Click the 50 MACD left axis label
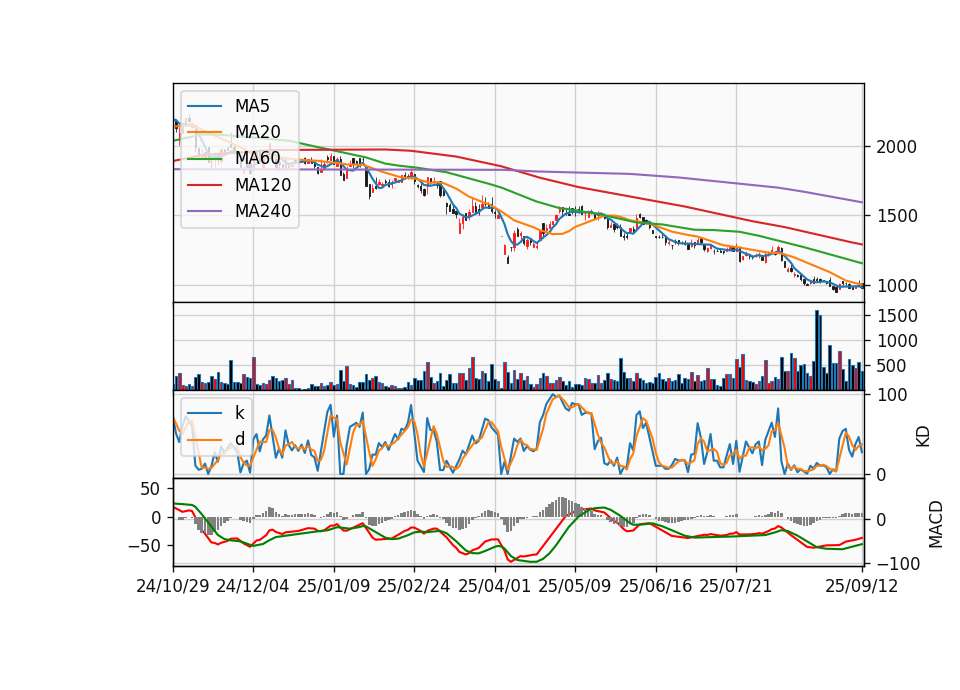This screenshot has height=690, width=960. click(151, 489)
